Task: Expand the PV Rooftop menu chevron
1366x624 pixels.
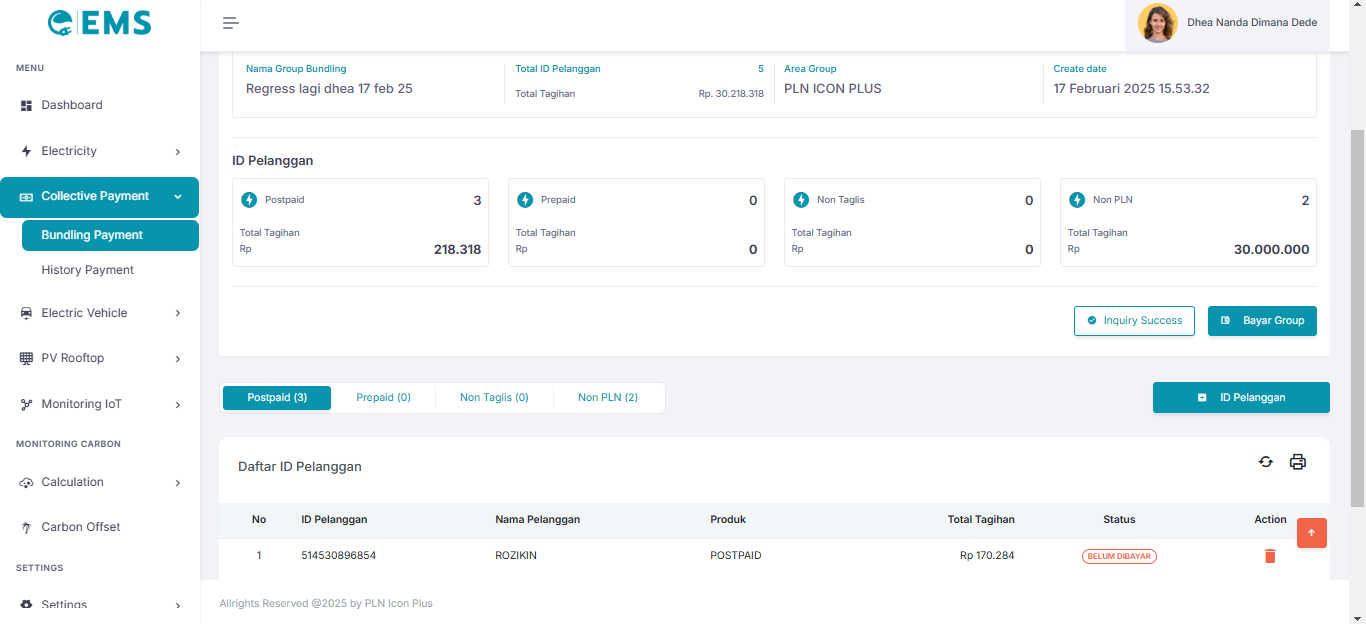Action: [x=178, y=359]
